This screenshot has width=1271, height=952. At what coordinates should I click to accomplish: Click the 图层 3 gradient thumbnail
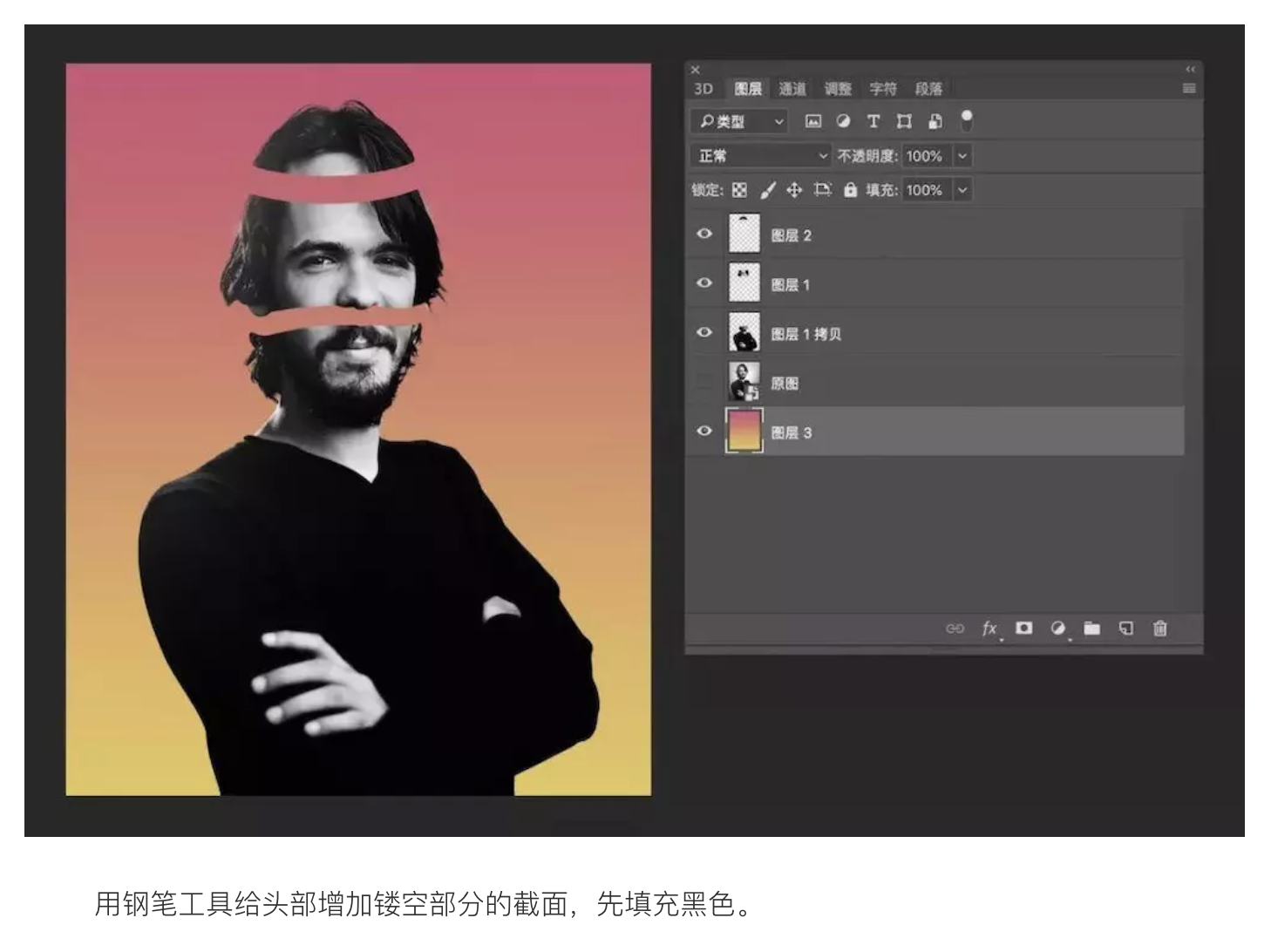point(744,431)
